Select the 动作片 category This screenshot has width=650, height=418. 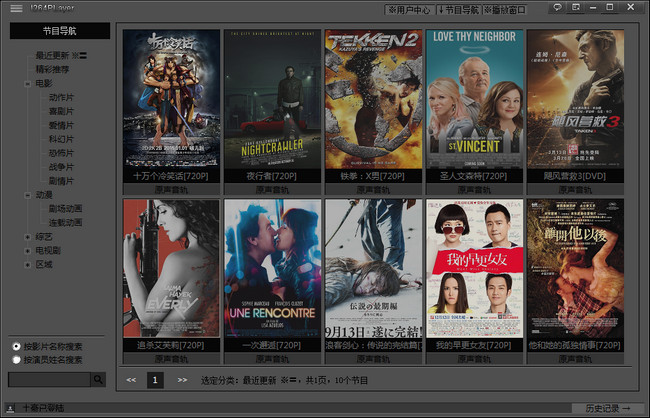click(x=61, y=97)
